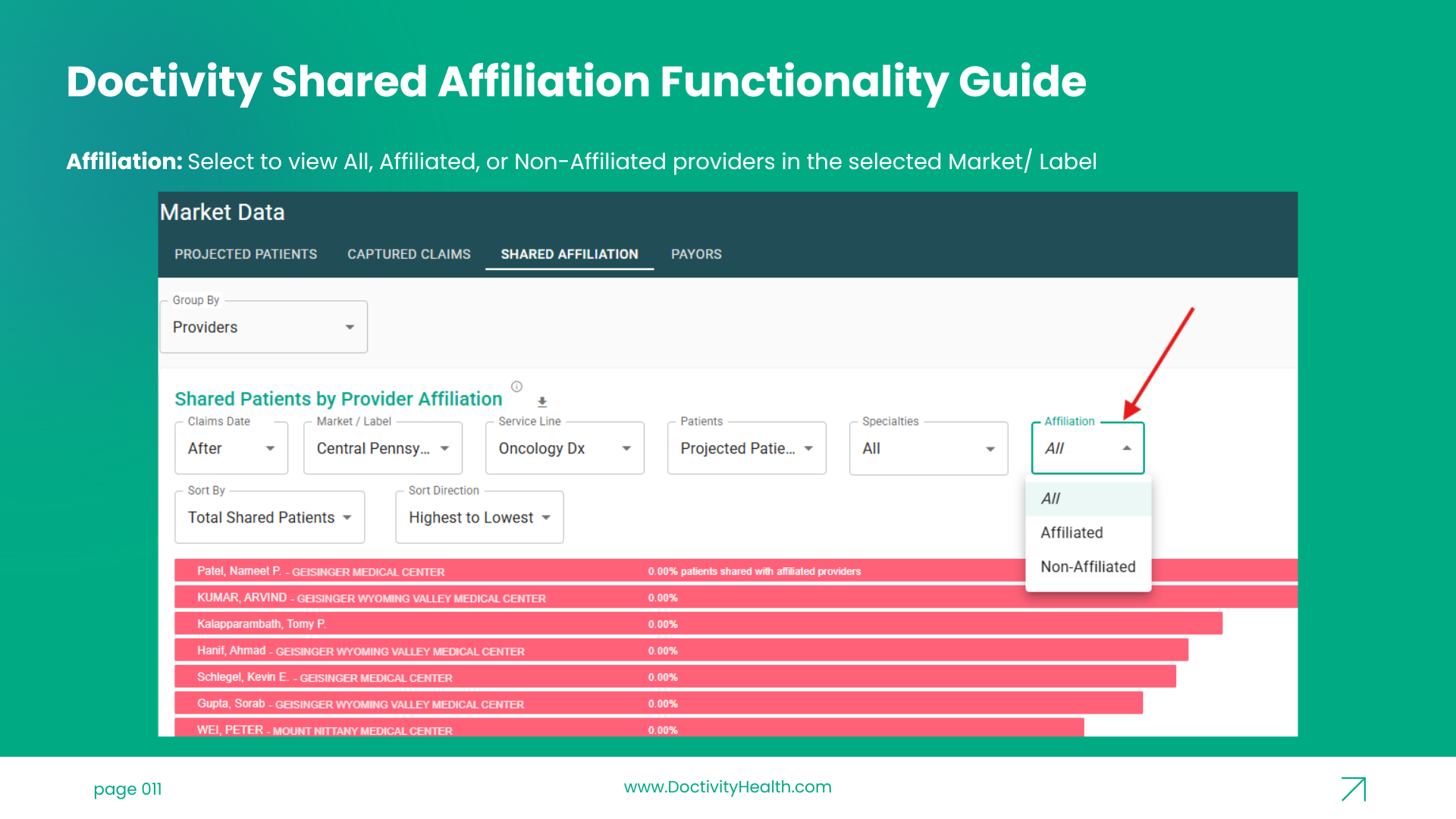Open the Payors tab
Image resolution: width=1456 pixels, height=819 pixels.
pos(696,254)
